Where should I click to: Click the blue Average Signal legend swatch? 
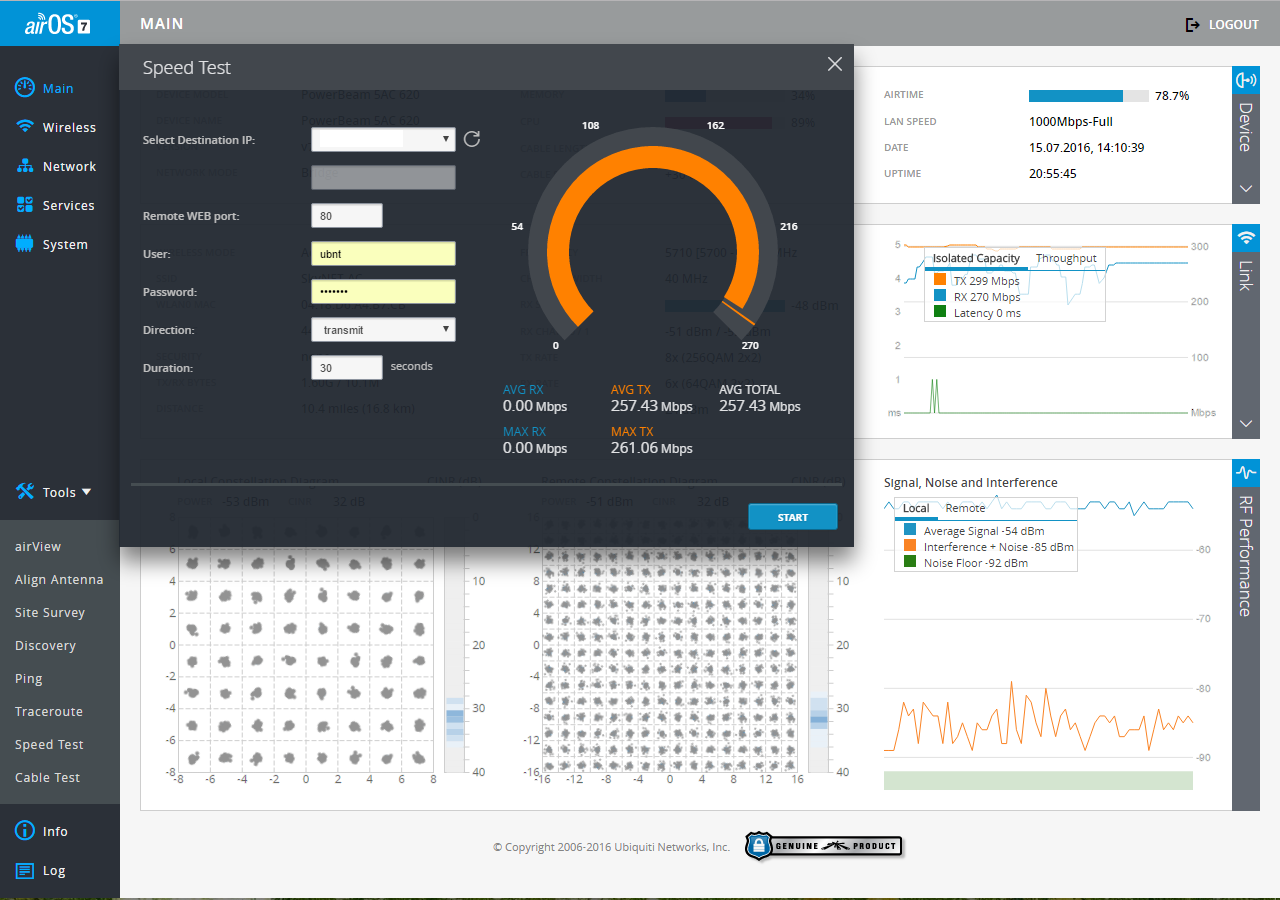[x=910, y=530]
